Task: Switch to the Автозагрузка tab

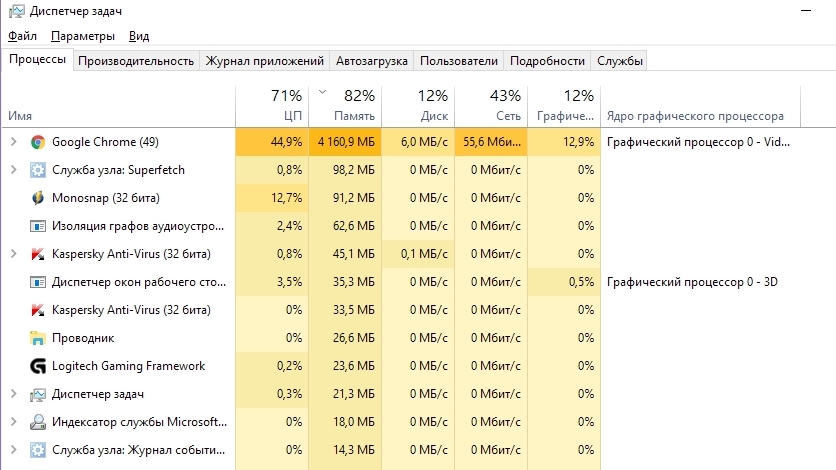Action: pyautogui.click(x=372, y=61)
